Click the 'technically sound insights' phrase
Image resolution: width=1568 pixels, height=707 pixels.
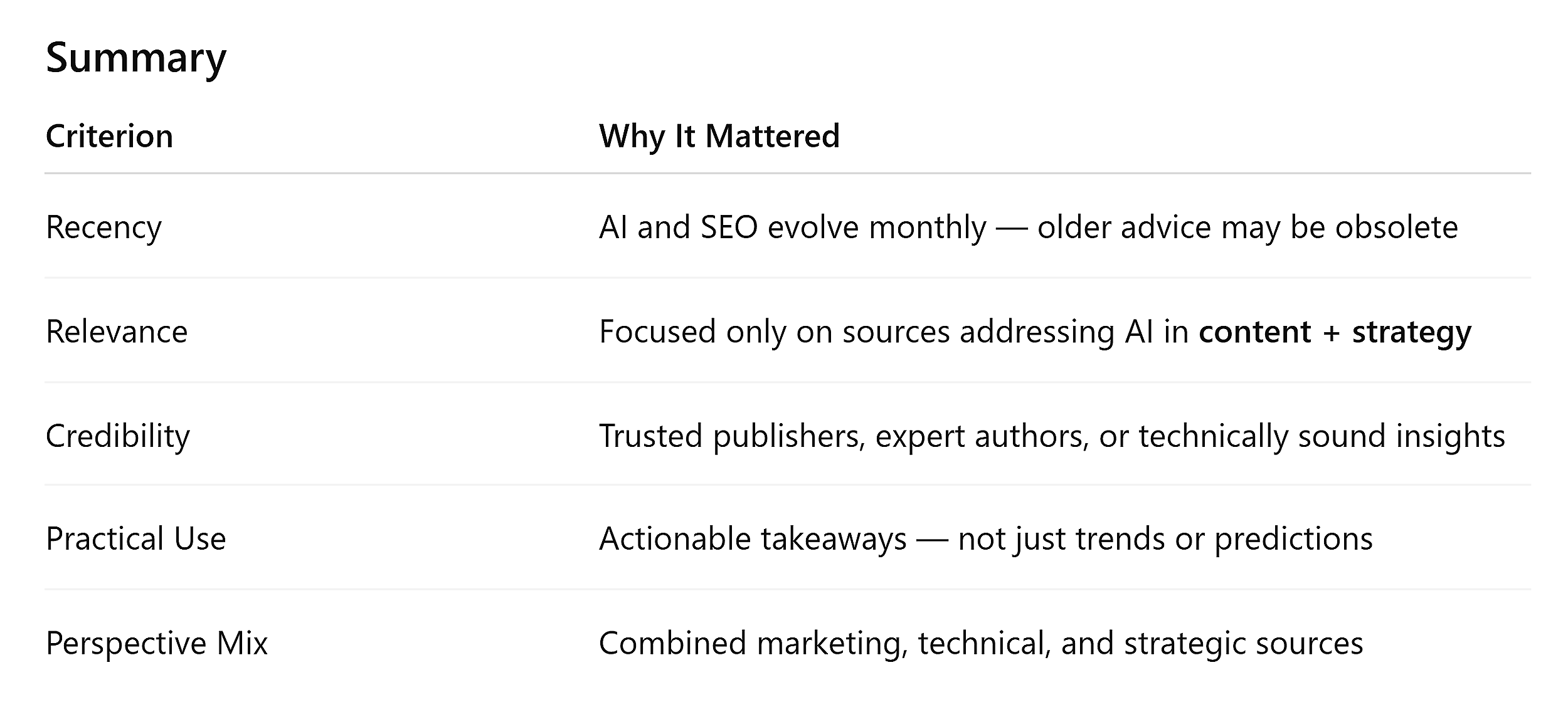(1322, 436)
